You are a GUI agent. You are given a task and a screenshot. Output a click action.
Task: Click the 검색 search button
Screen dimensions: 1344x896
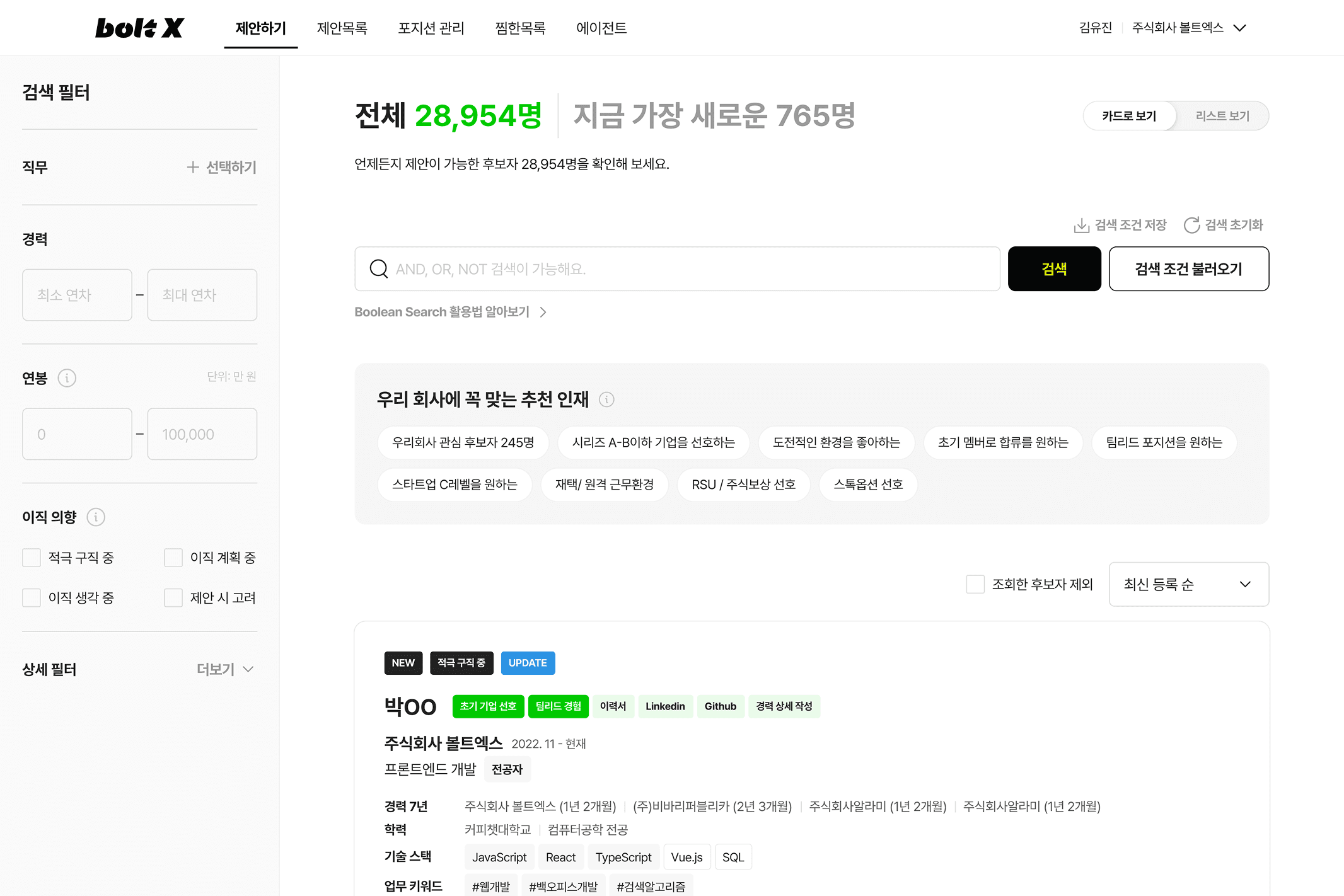pyautogui.click(x=1054, y=268)
